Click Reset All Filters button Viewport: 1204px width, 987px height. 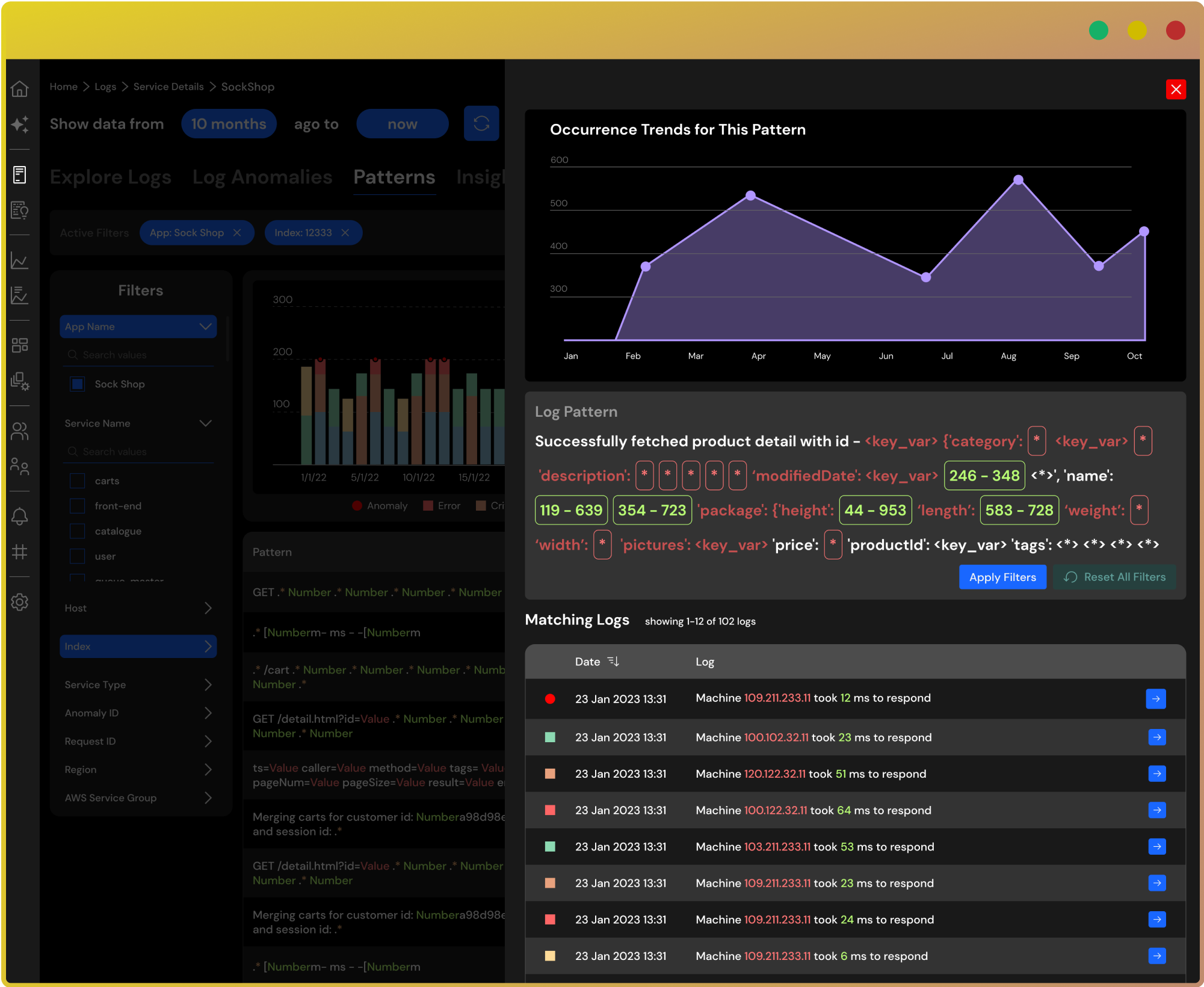[x=1114, y=577]
